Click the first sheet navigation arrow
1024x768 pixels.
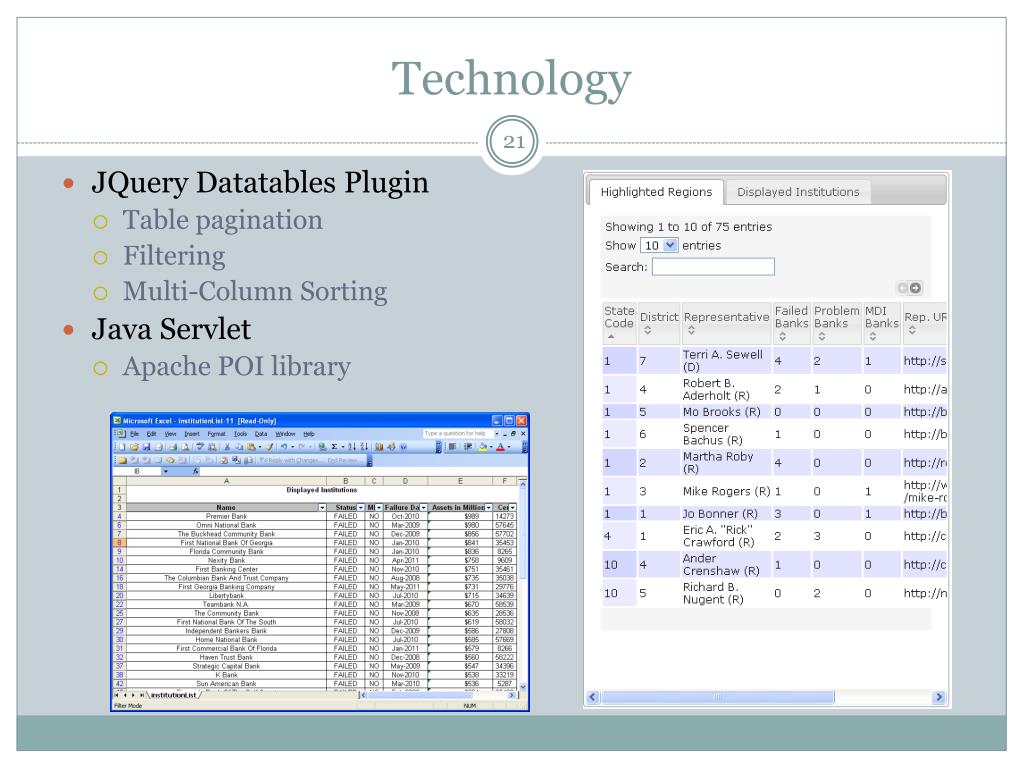117,696
